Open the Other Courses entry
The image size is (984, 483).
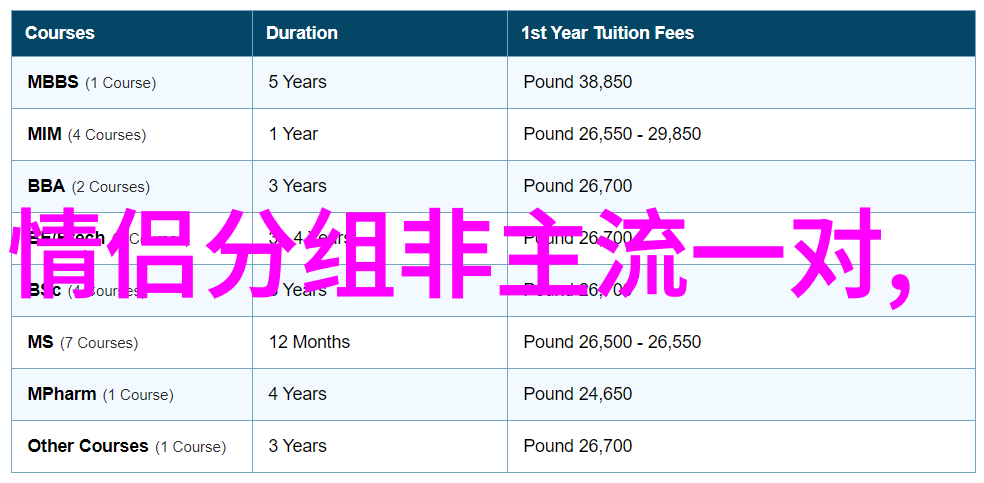pyautogui.click(x=127, y=447)
